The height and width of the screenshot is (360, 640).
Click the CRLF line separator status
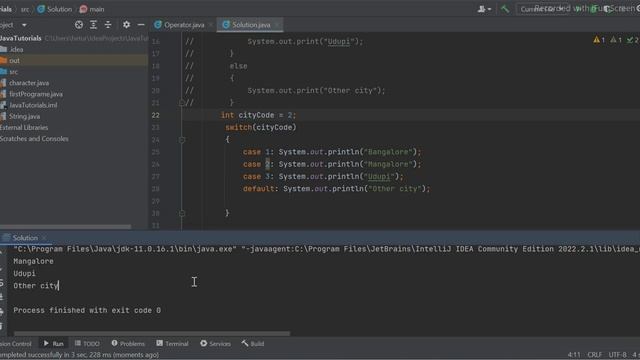(x=595, y=355)
